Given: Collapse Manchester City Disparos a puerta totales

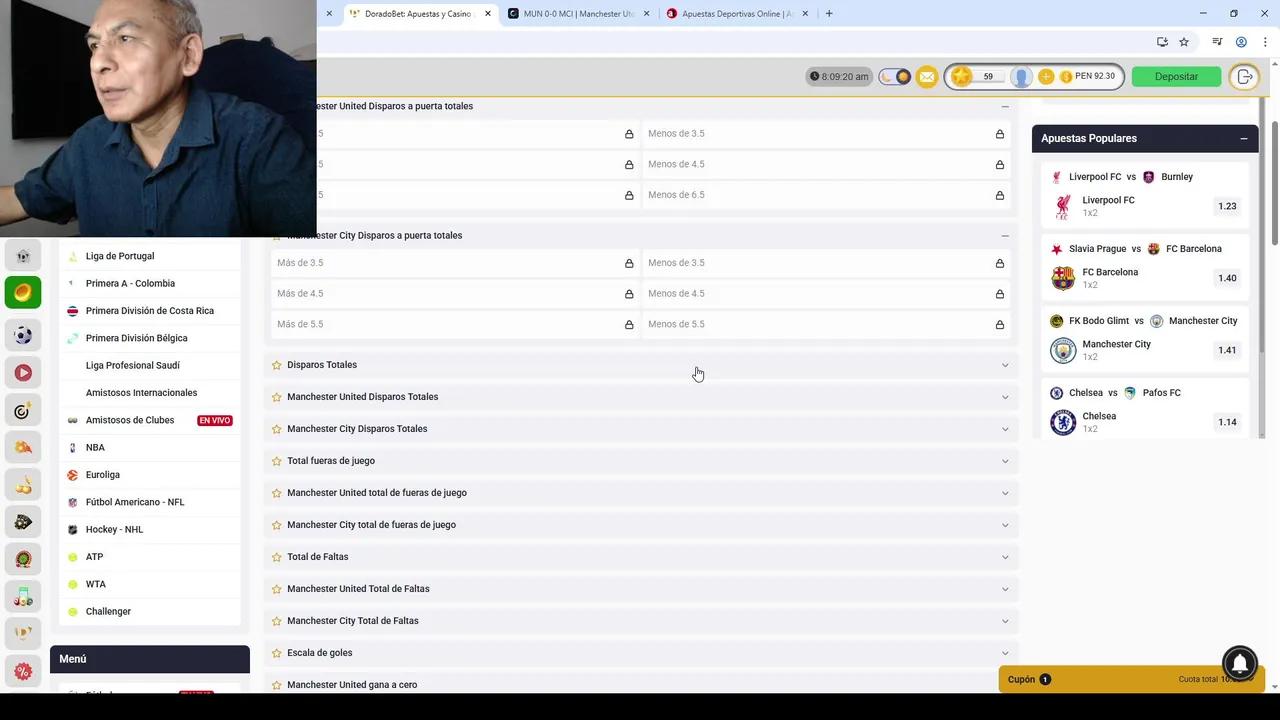Looking at the screenshot, I should (1005, 236).
